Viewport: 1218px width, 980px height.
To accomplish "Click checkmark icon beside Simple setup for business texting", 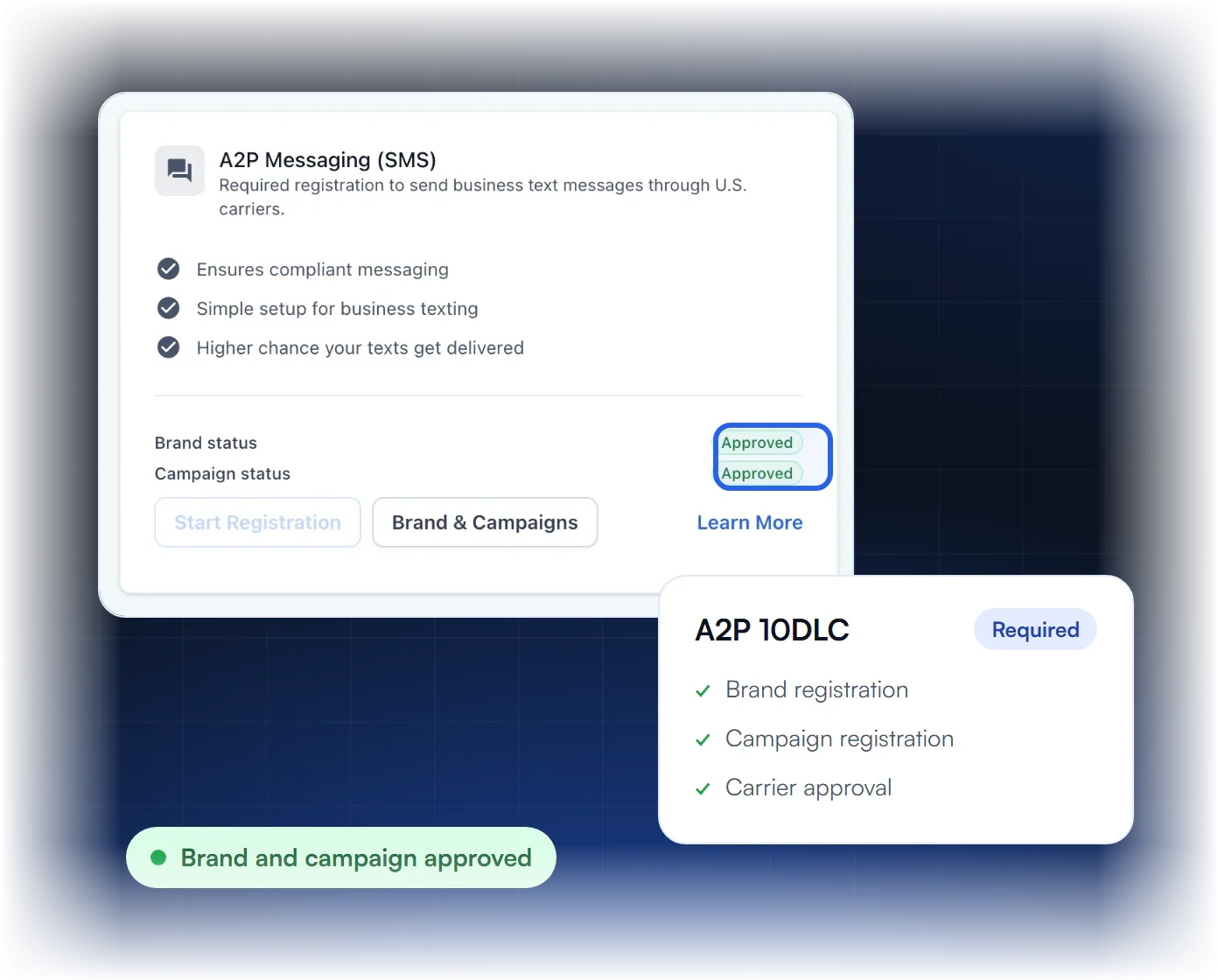I will pyautogui.click(x=168, y=308).
